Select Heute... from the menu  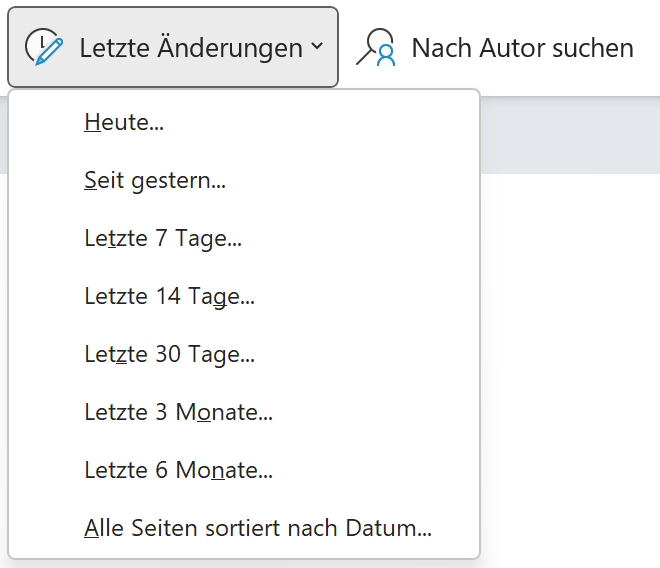click(244, 122)
